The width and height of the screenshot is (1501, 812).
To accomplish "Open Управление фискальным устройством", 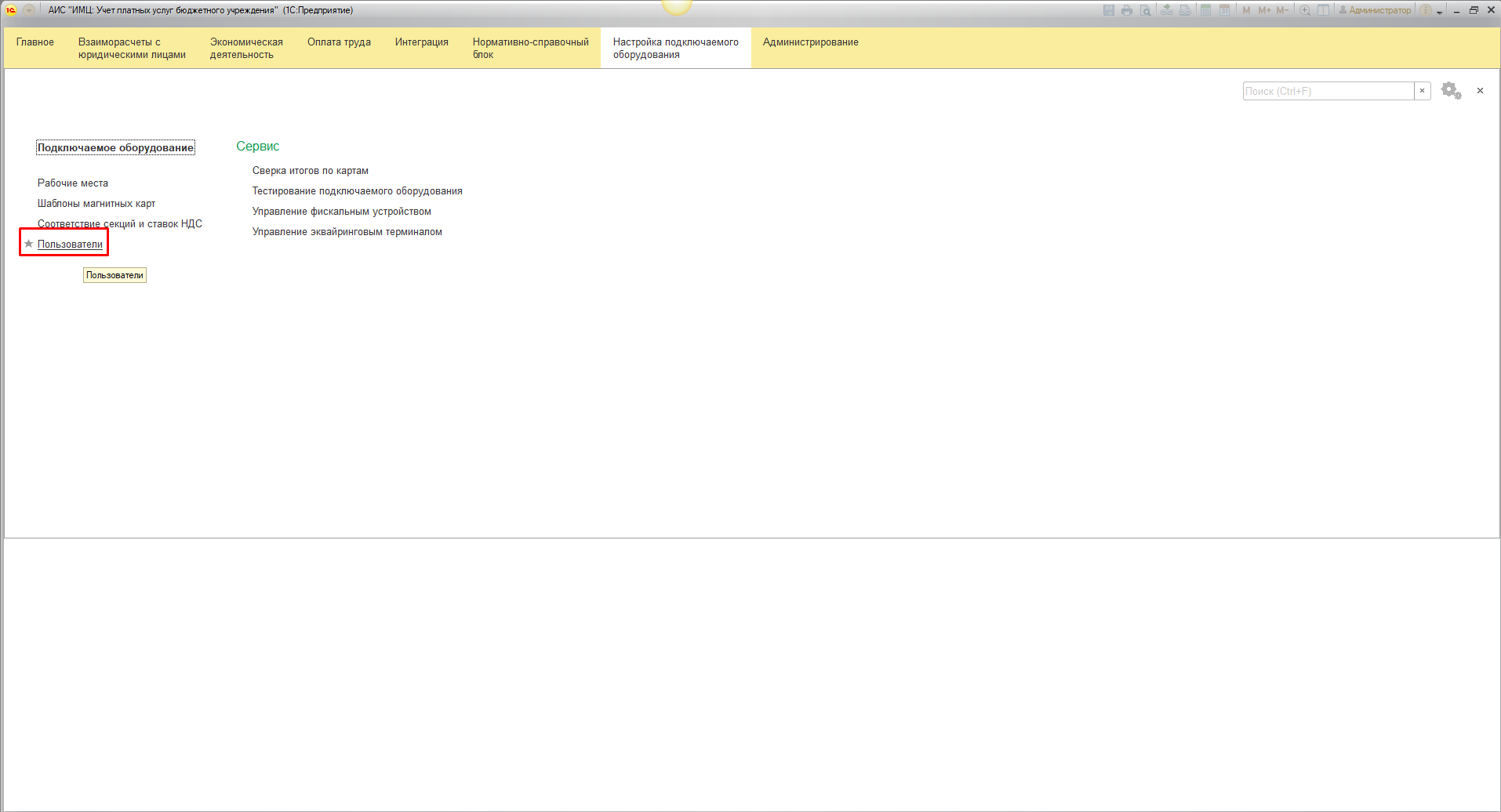I will click(x=341, y=212).
